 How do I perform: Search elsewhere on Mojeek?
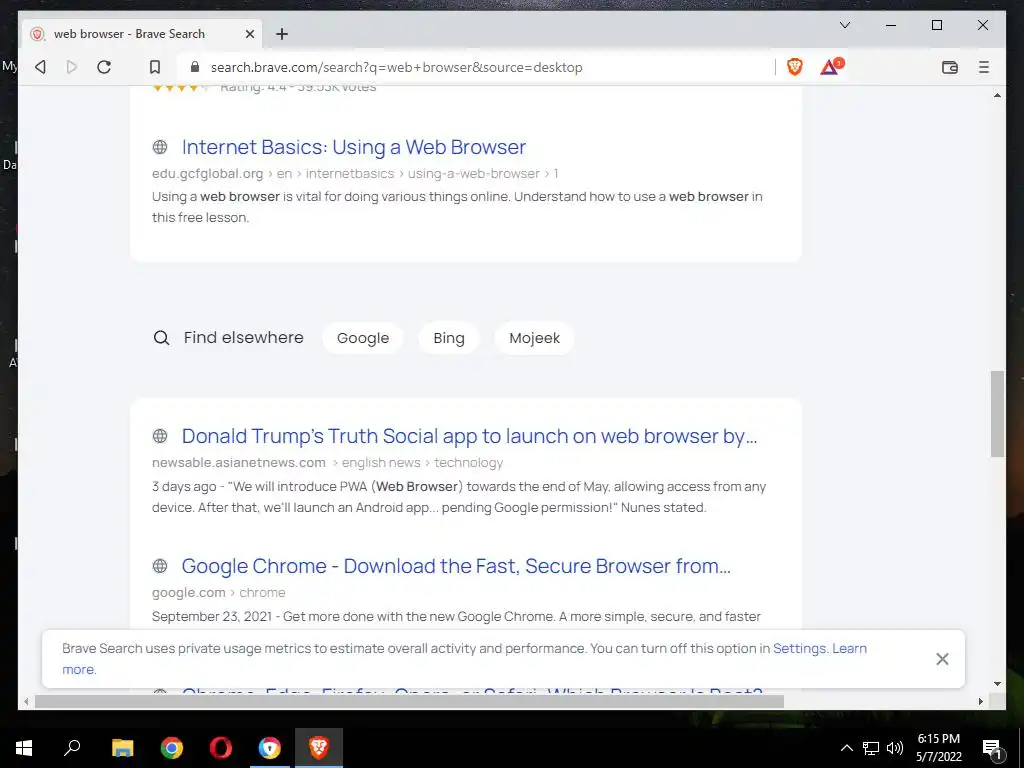click(534, 338)
